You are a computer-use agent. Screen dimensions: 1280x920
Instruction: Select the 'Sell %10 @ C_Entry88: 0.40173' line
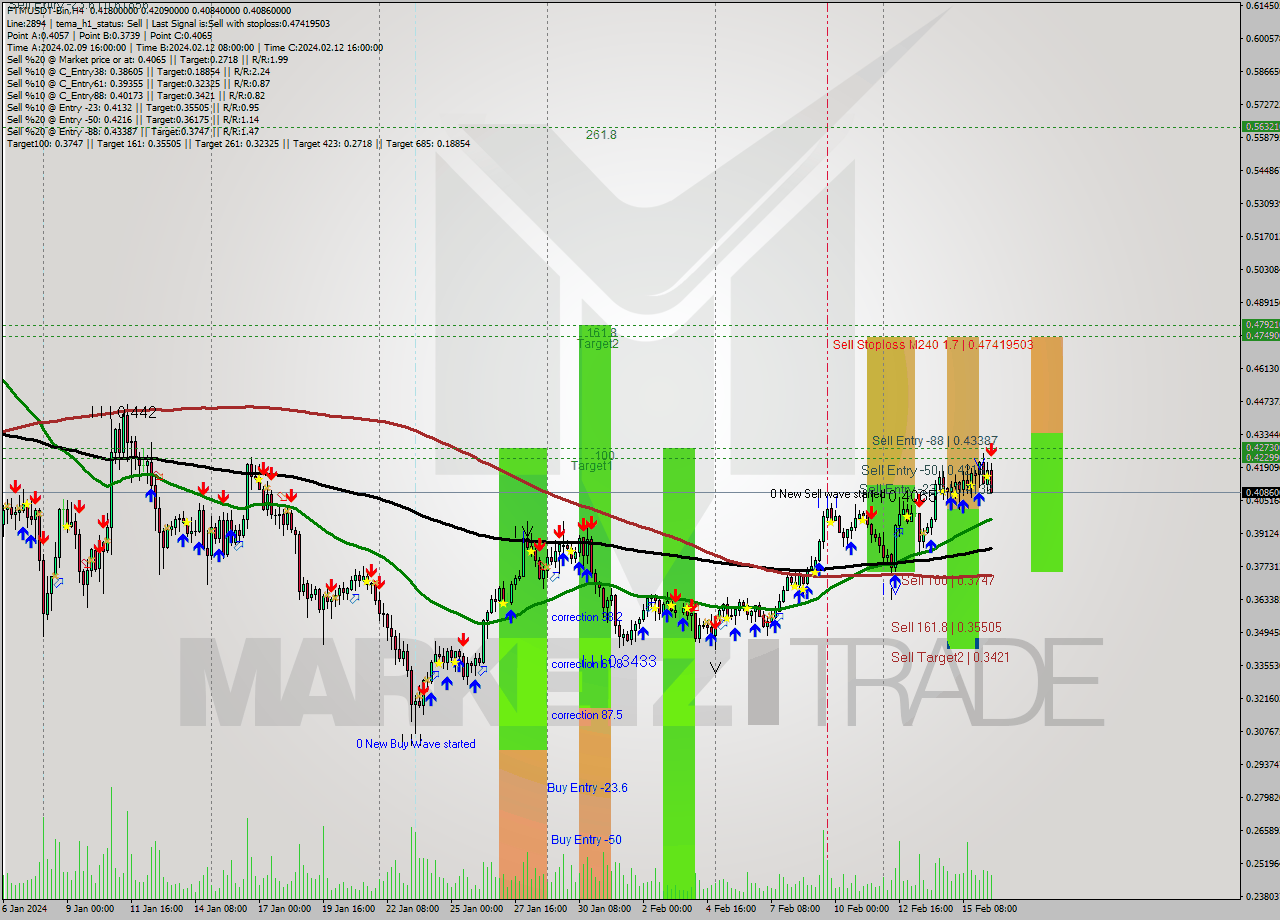[x=136, y=95]
